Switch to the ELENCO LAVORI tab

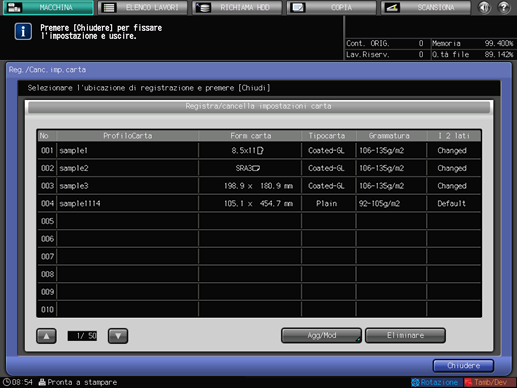(x=143, y=7)
